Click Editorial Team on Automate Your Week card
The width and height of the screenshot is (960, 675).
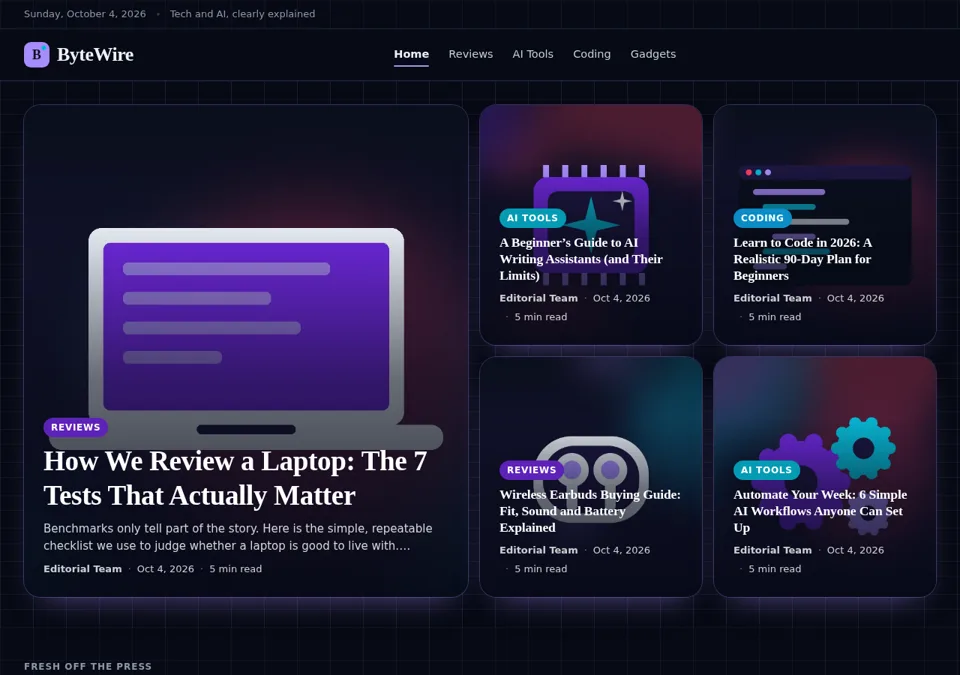(773, 550)
